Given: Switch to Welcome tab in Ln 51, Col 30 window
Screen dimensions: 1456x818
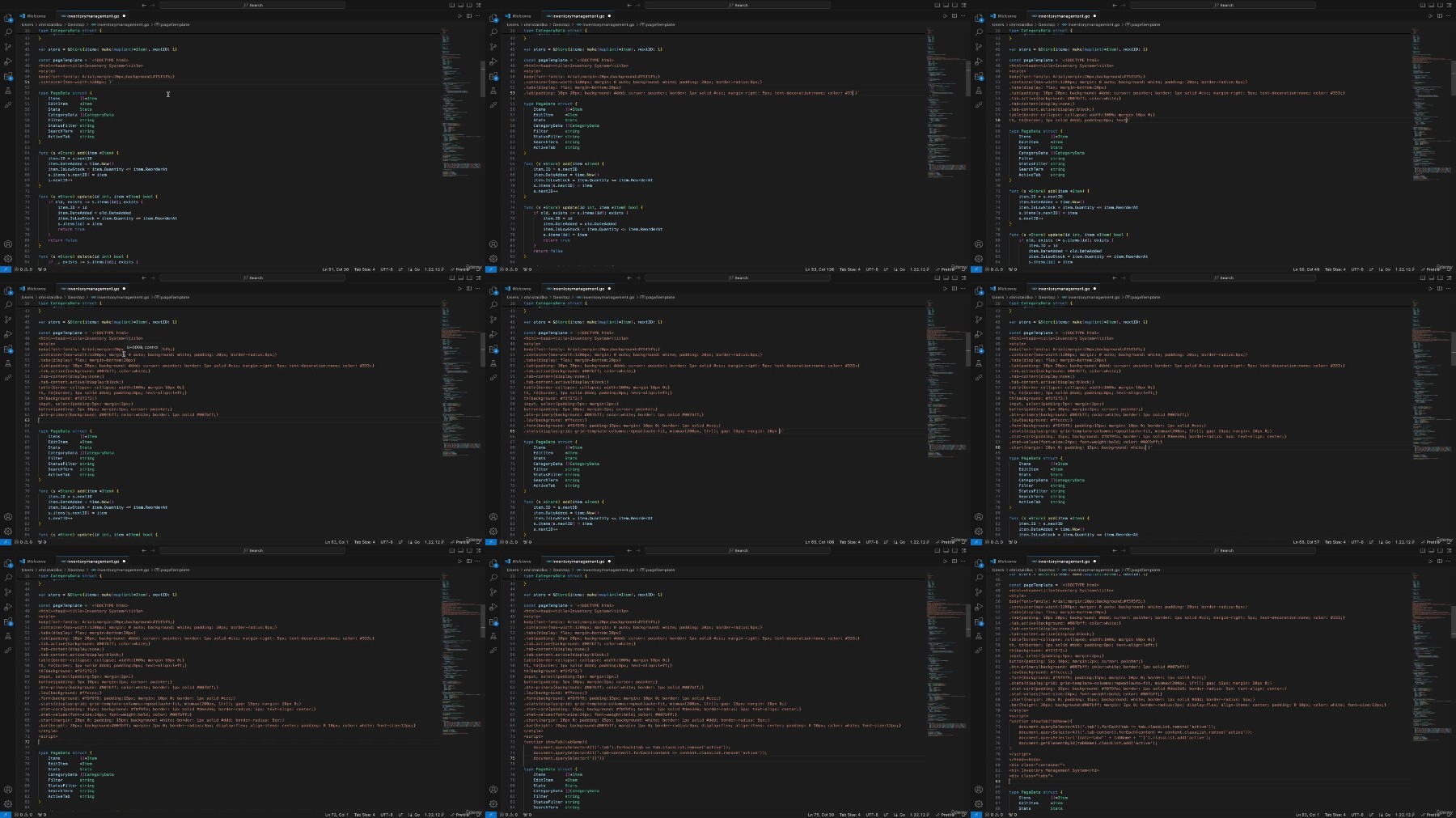Looking at the screenshot, I should pyautogui.click(x=34, y=15).
